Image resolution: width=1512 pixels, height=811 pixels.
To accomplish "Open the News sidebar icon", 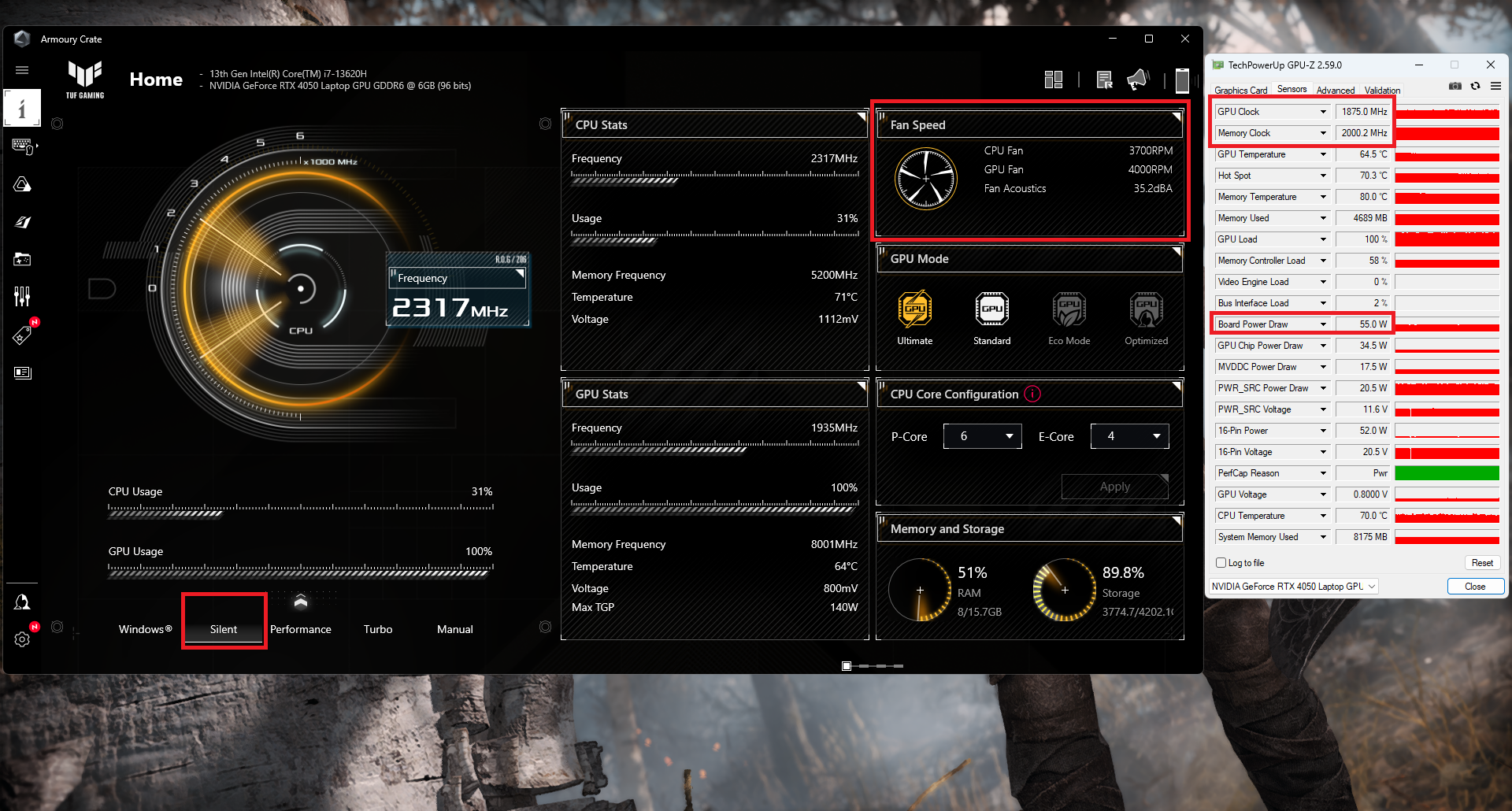I will click(22, 372).
